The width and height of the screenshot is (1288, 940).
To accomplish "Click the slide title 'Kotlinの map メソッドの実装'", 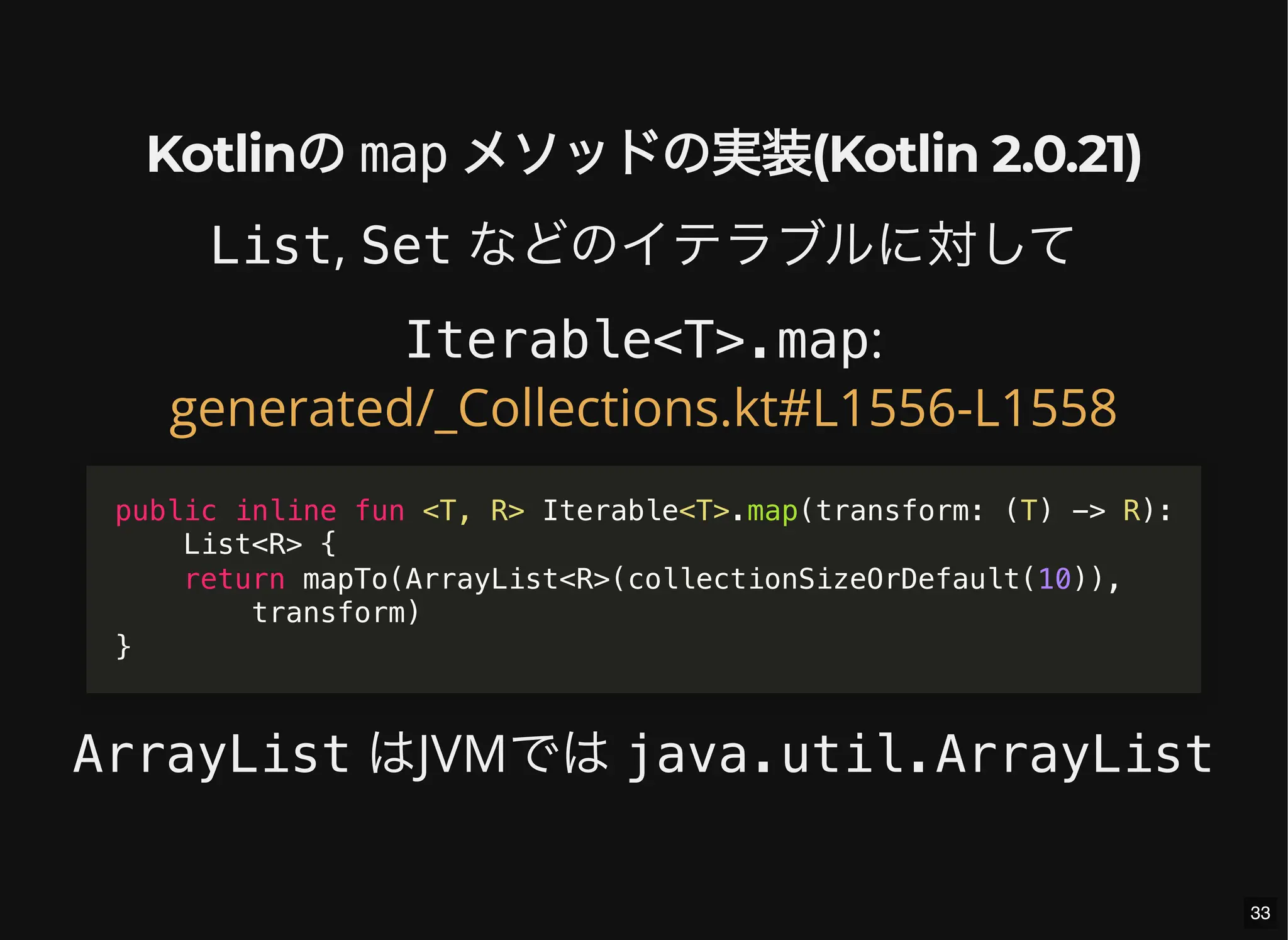I will tap(643, 154).
